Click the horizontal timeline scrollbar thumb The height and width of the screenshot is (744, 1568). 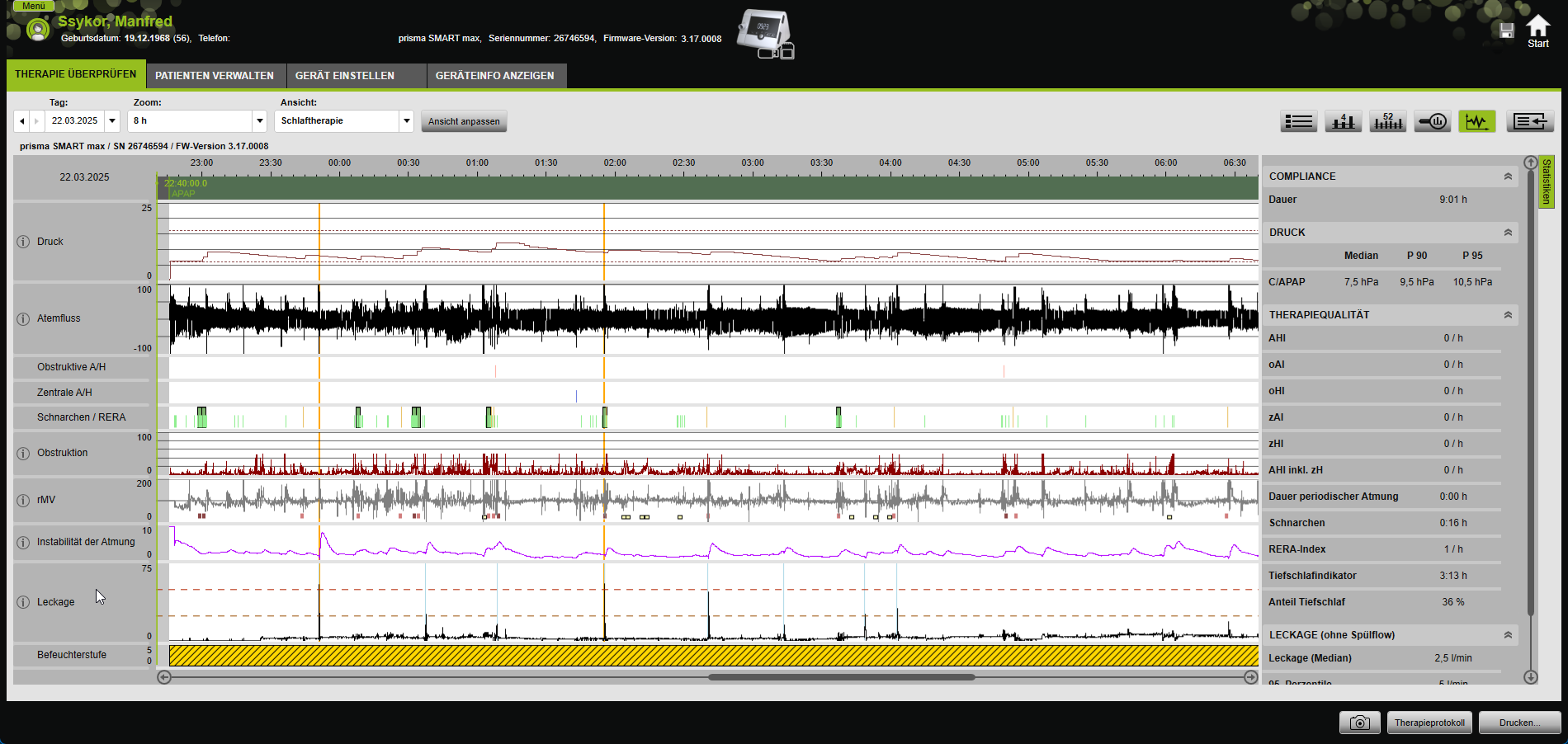pyautogui.click(x=842, y=677)
